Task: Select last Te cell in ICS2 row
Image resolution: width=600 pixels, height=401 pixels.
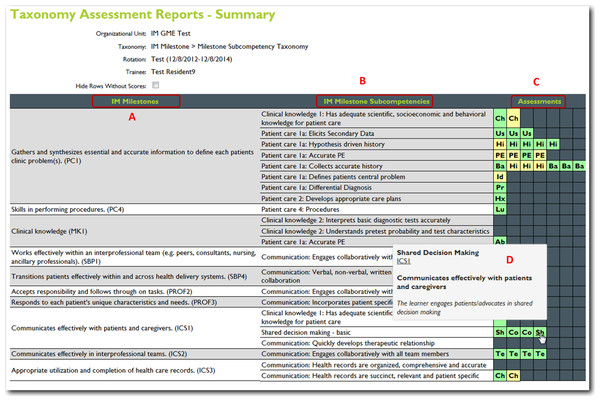Action: pyautogui.click(x=540, y=354)
